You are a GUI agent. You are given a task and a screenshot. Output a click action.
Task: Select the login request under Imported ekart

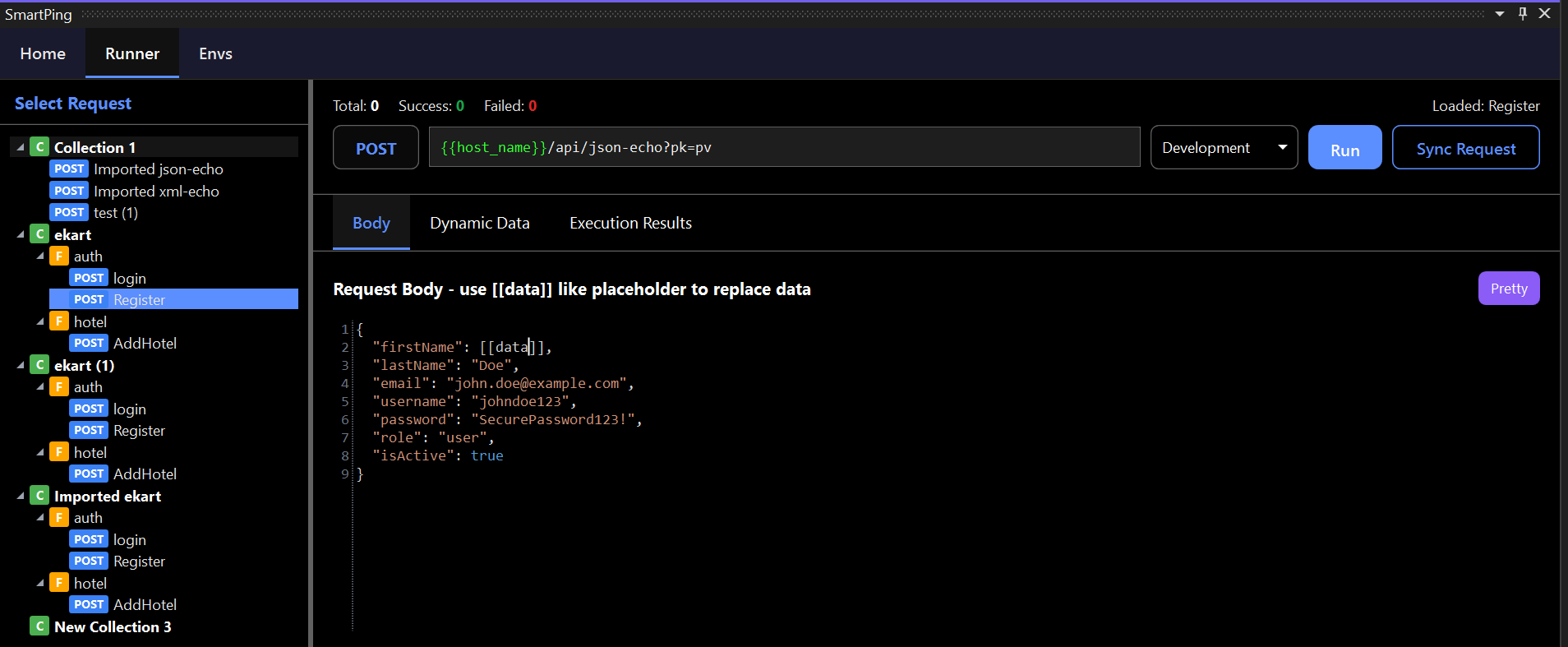click(x=129, y=539)
